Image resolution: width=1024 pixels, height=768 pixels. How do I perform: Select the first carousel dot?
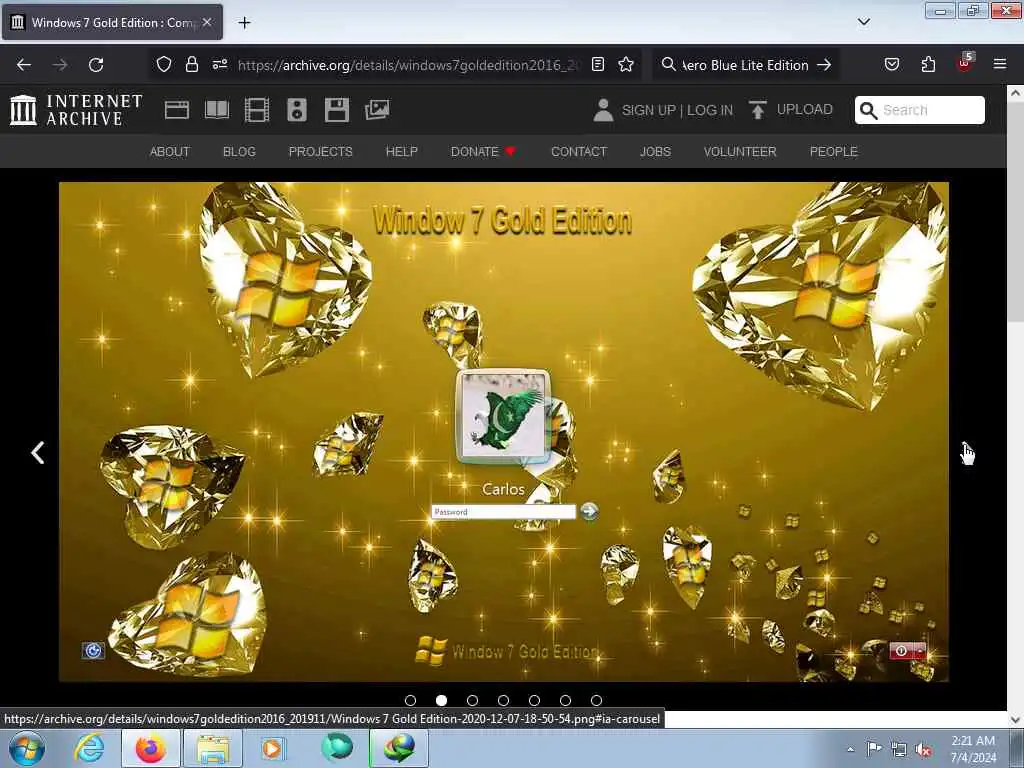(410, 700)
